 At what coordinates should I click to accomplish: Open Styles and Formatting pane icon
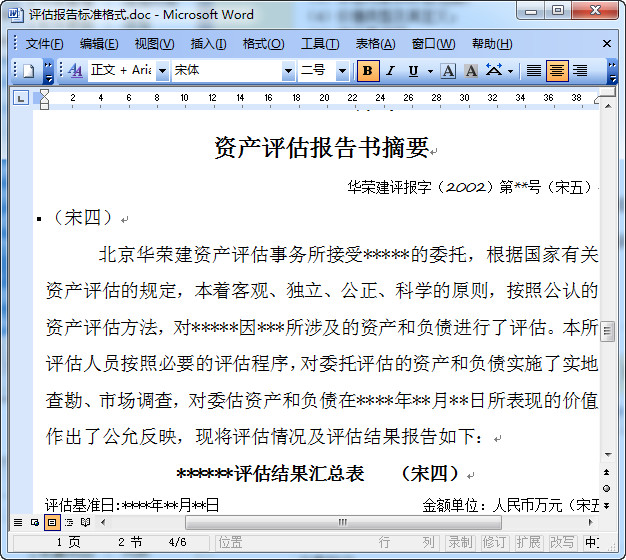[75, 71]
